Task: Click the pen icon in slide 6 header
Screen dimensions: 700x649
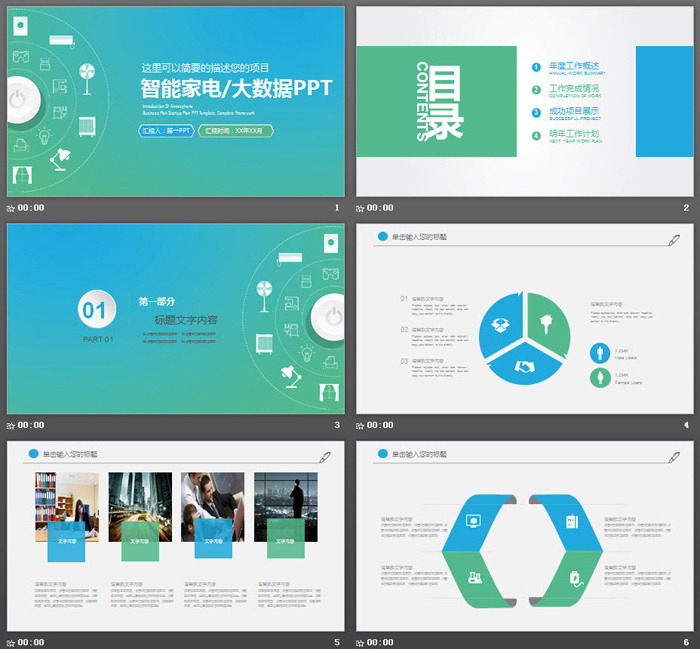Action: [x=674, y=457]
